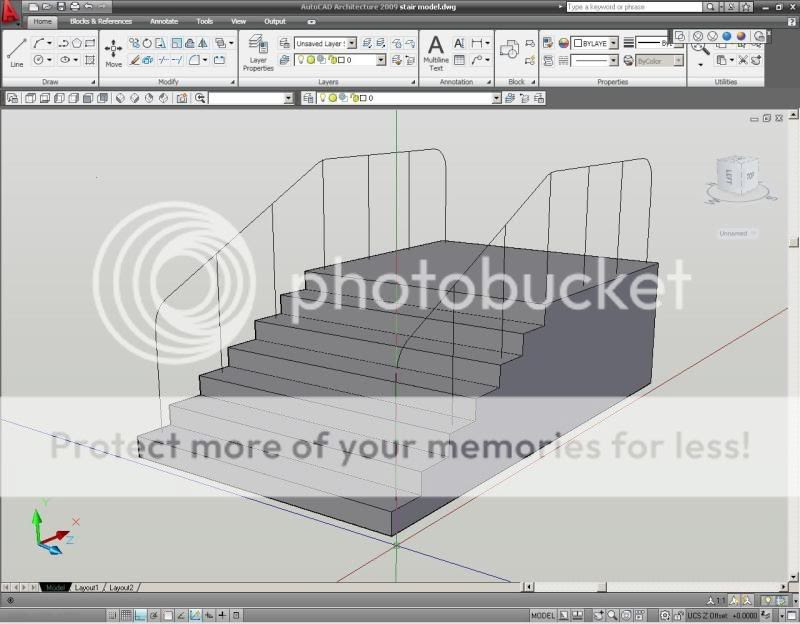Expand the Modify panel arrow
This screenshot has width=800, height=624.
tap(233, 82)
